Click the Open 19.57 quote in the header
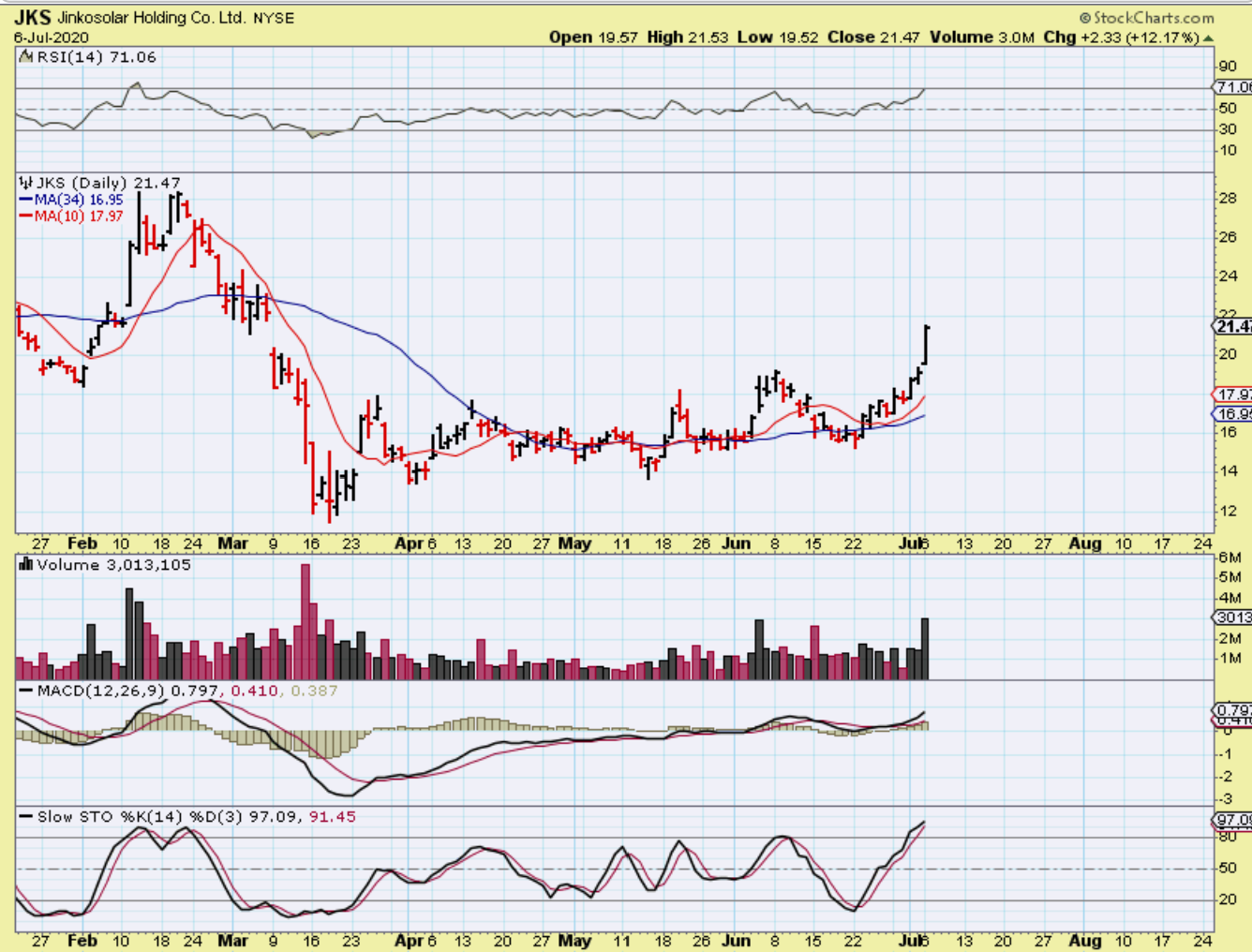The height and width of the screenshot is (952, 1252). coord(593,37)
